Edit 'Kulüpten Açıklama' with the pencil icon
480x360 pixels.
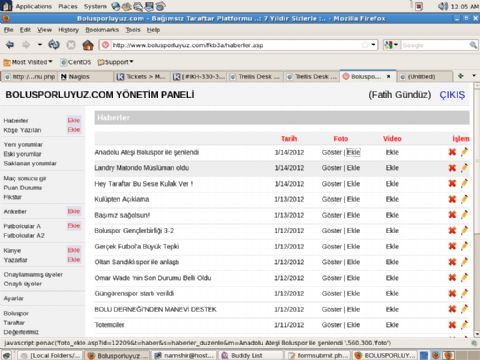464,199
